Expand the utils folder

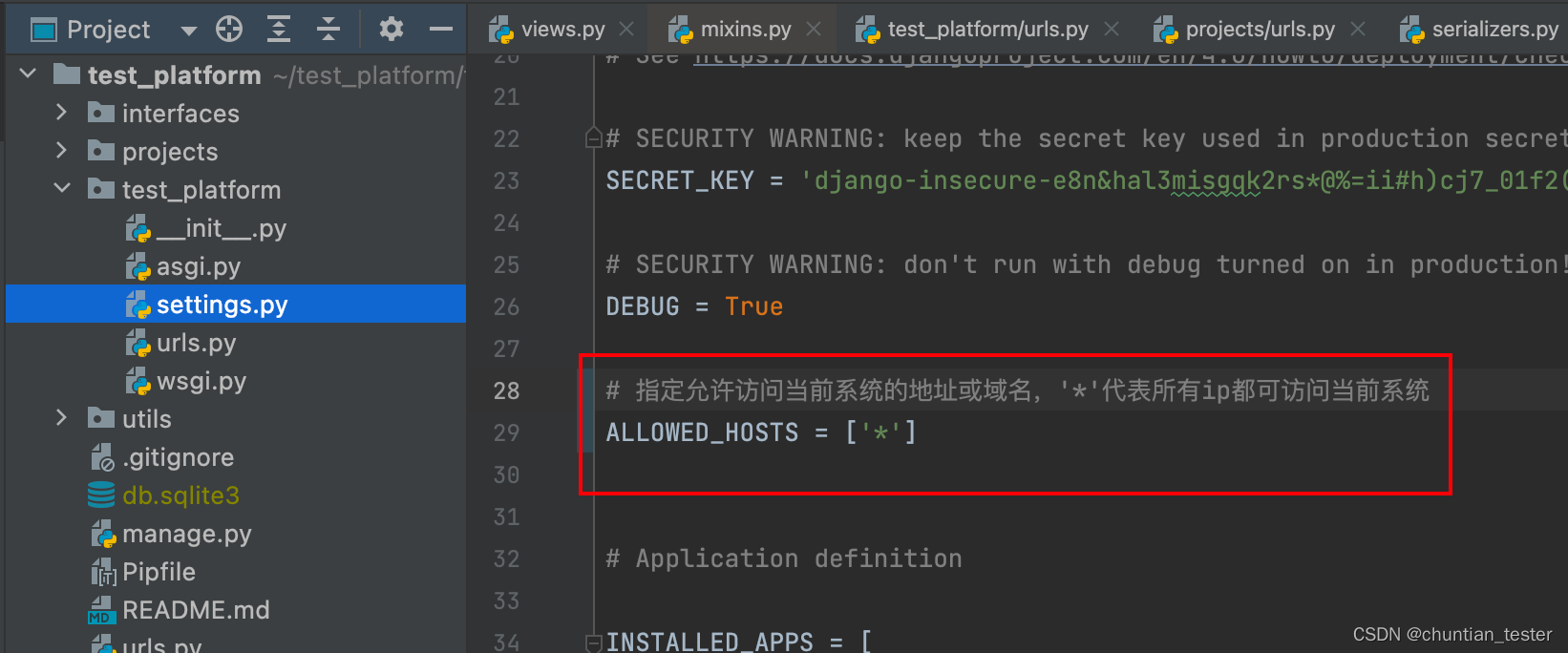[61, 418]
